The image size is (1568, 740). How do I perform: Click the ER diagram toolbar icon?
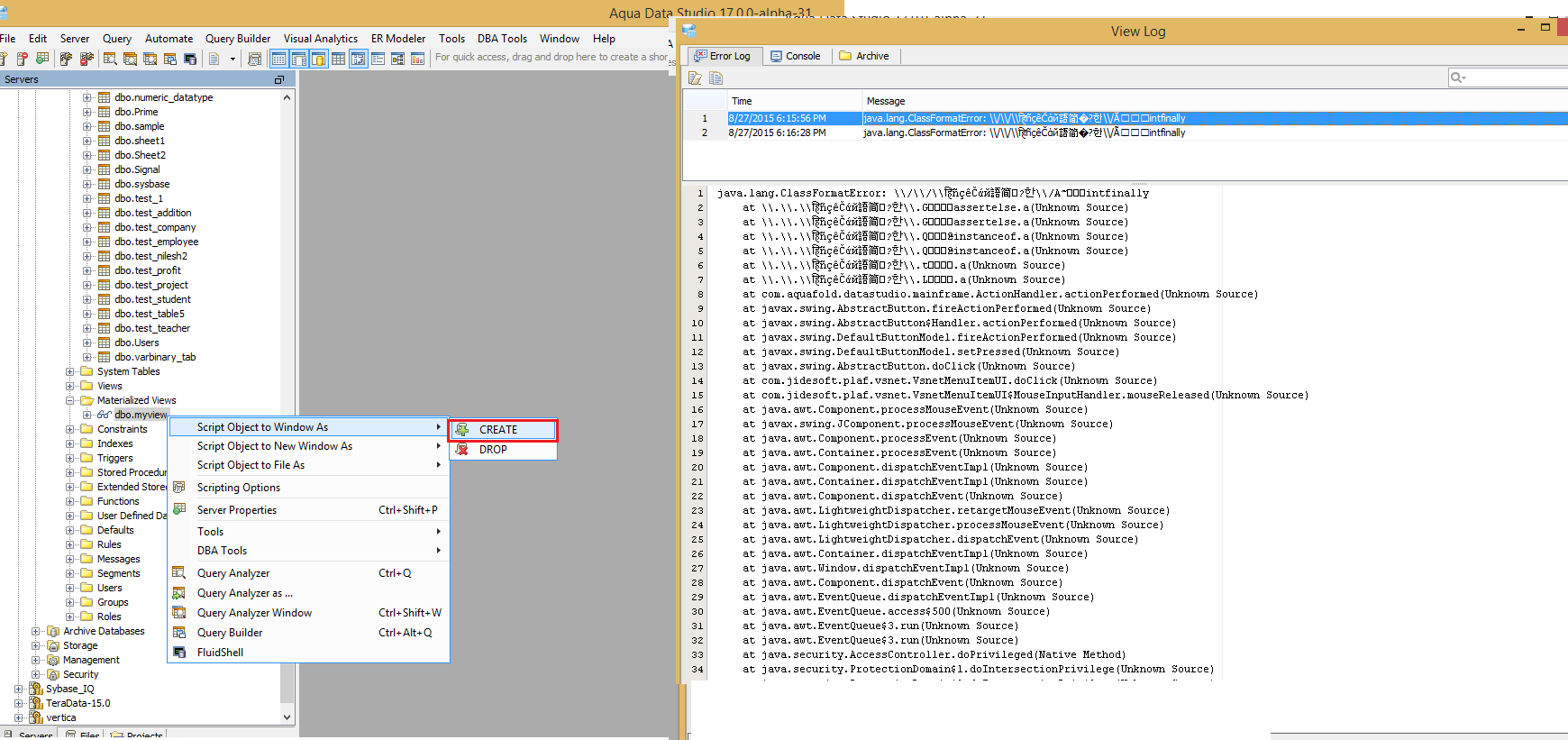pyautogui.click(x=397, y=59)
